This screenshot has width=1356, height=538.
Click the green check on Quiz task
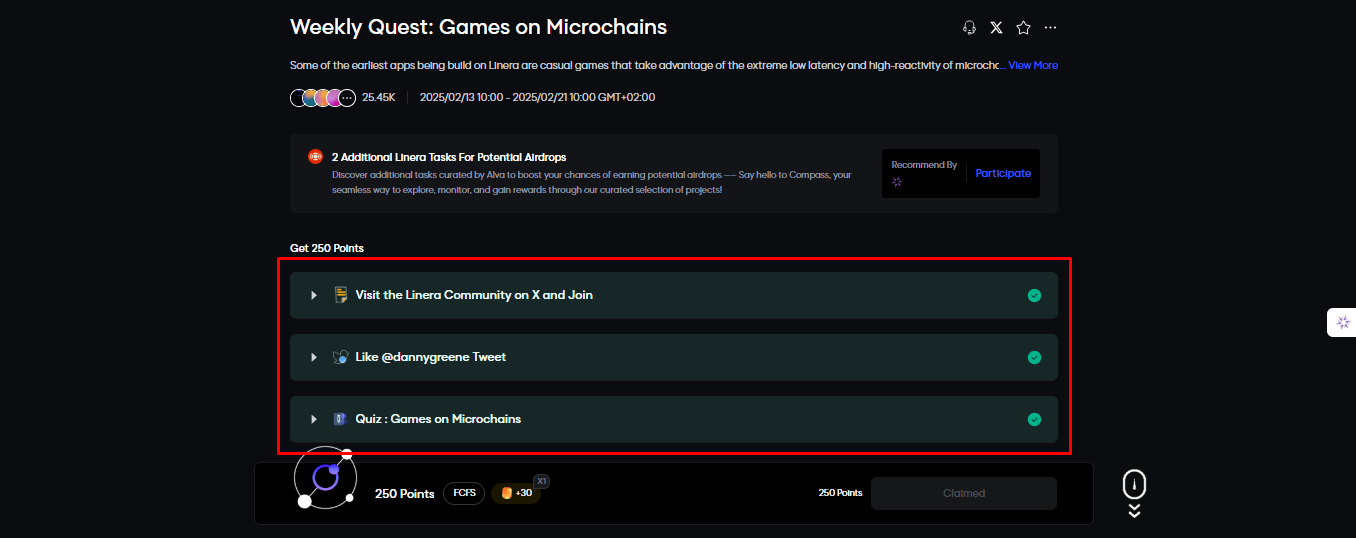[x=1034, y=419]
